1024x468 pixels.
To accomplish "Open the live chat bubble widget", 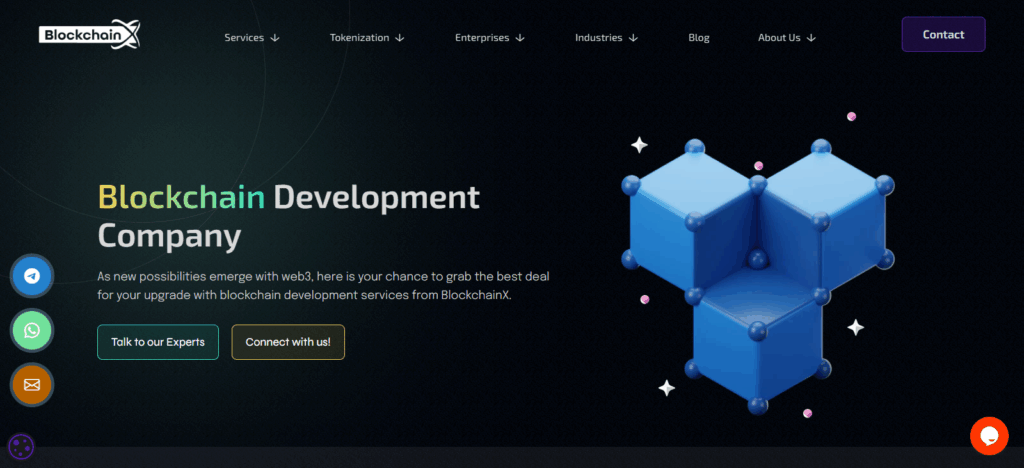I will [x=988, y=436].
